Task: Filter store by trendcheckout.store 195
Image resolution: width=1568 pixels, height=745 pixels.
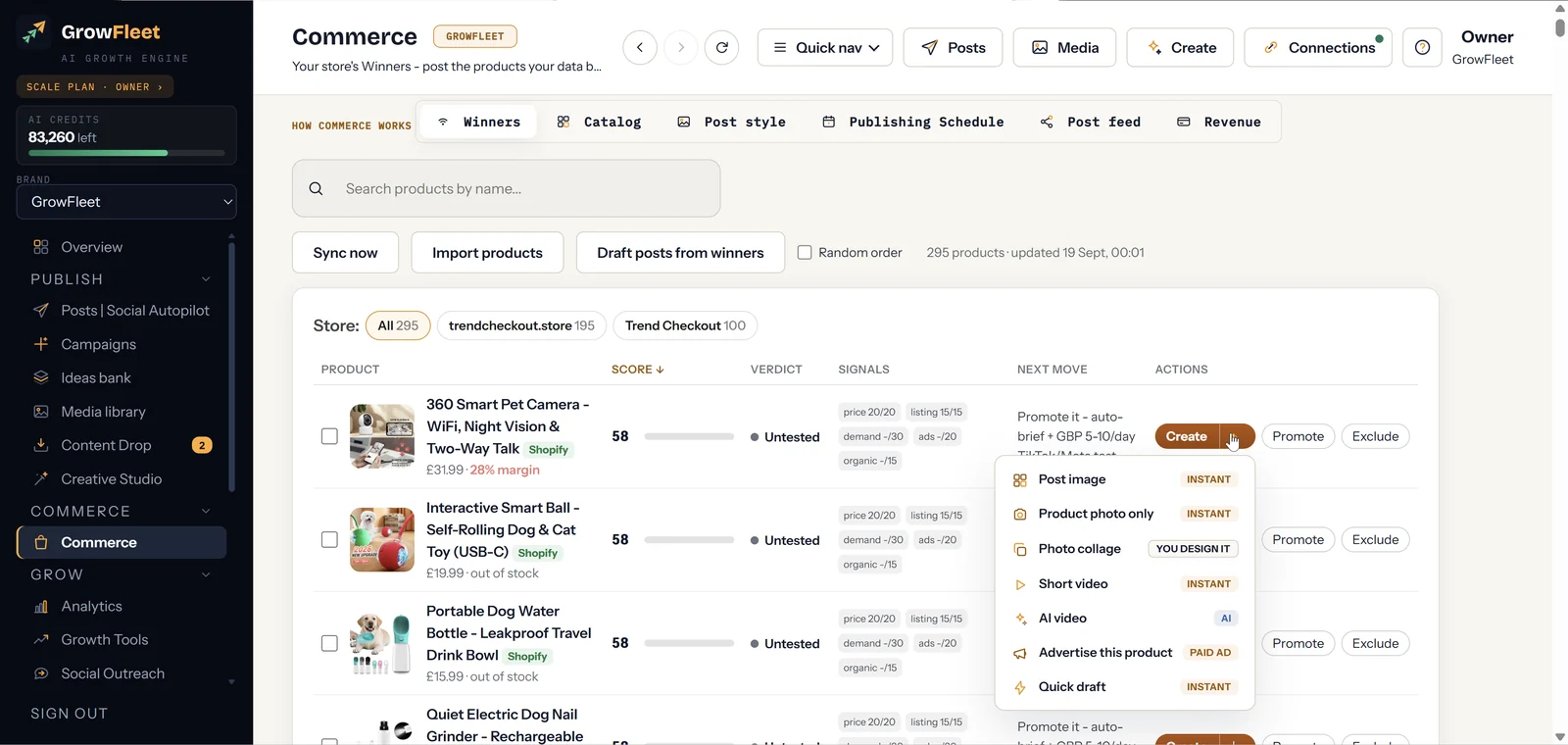Action: [521, 325]
